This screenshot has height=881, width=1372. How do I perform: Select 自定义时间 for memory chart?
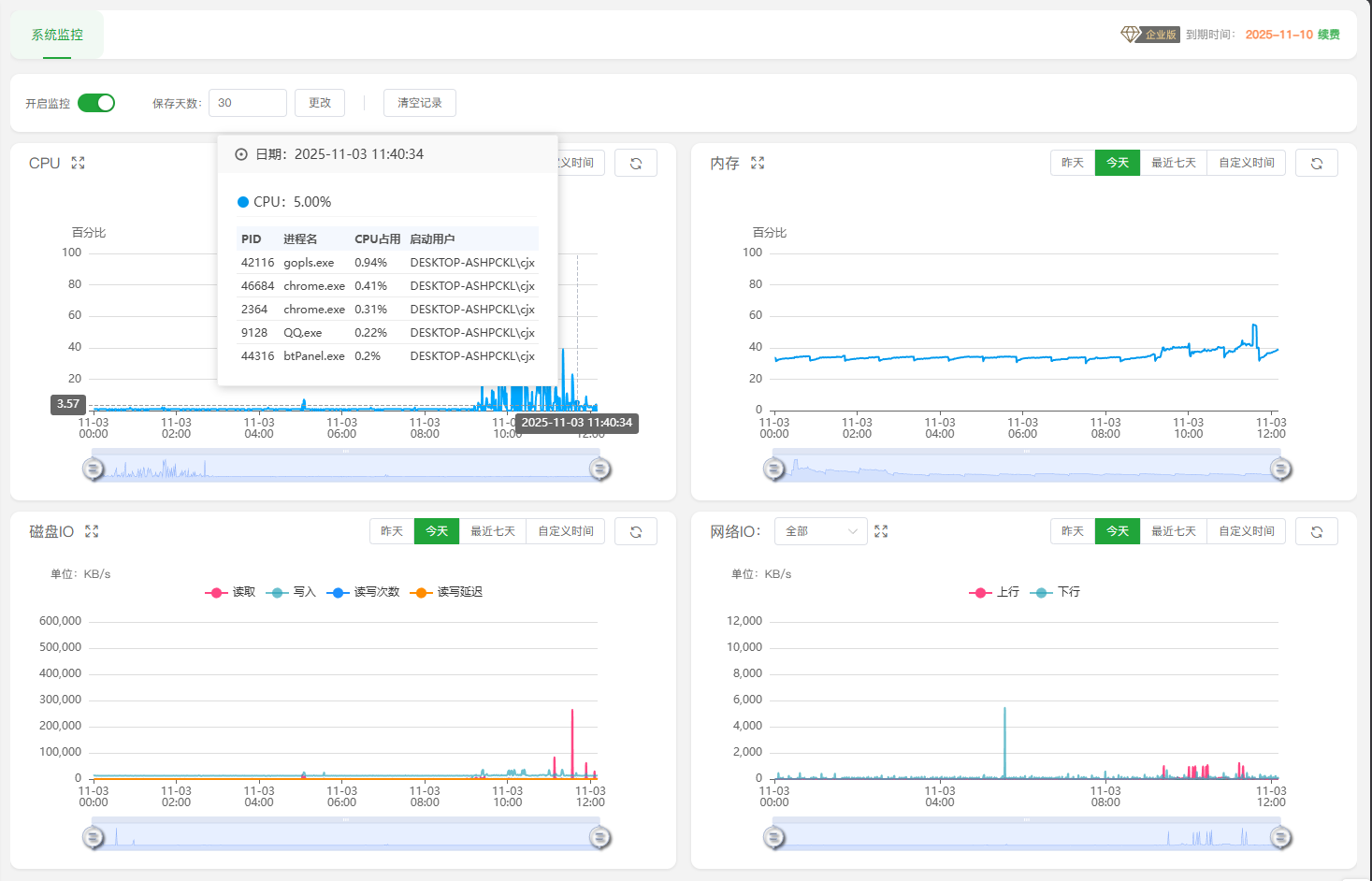1246,163
